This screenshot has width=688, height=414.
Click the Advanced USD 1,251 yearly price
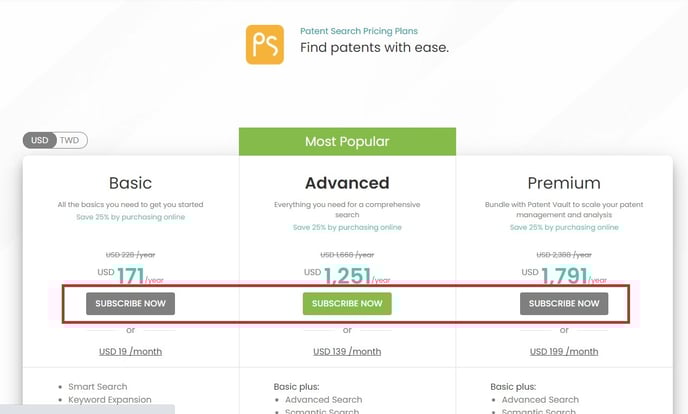tap(347, 275)
